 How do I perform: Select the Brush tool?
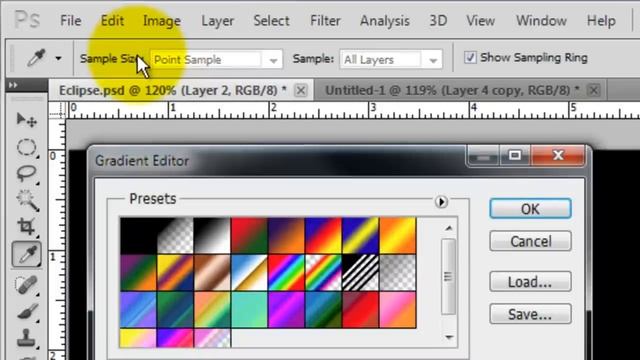point(27,312)
